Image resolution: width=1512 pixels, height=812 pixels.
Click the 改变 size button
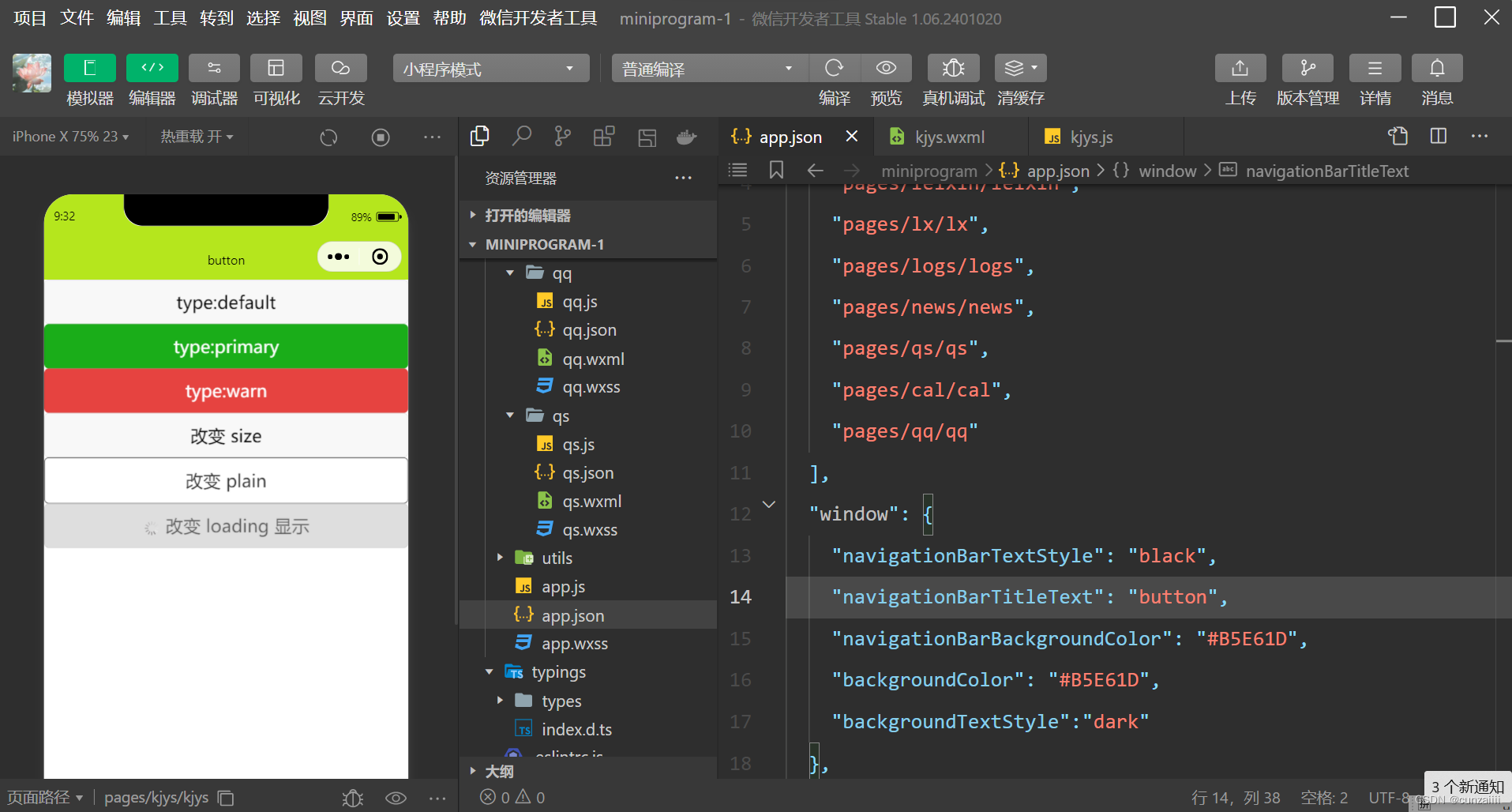click(x=226, y=436)
